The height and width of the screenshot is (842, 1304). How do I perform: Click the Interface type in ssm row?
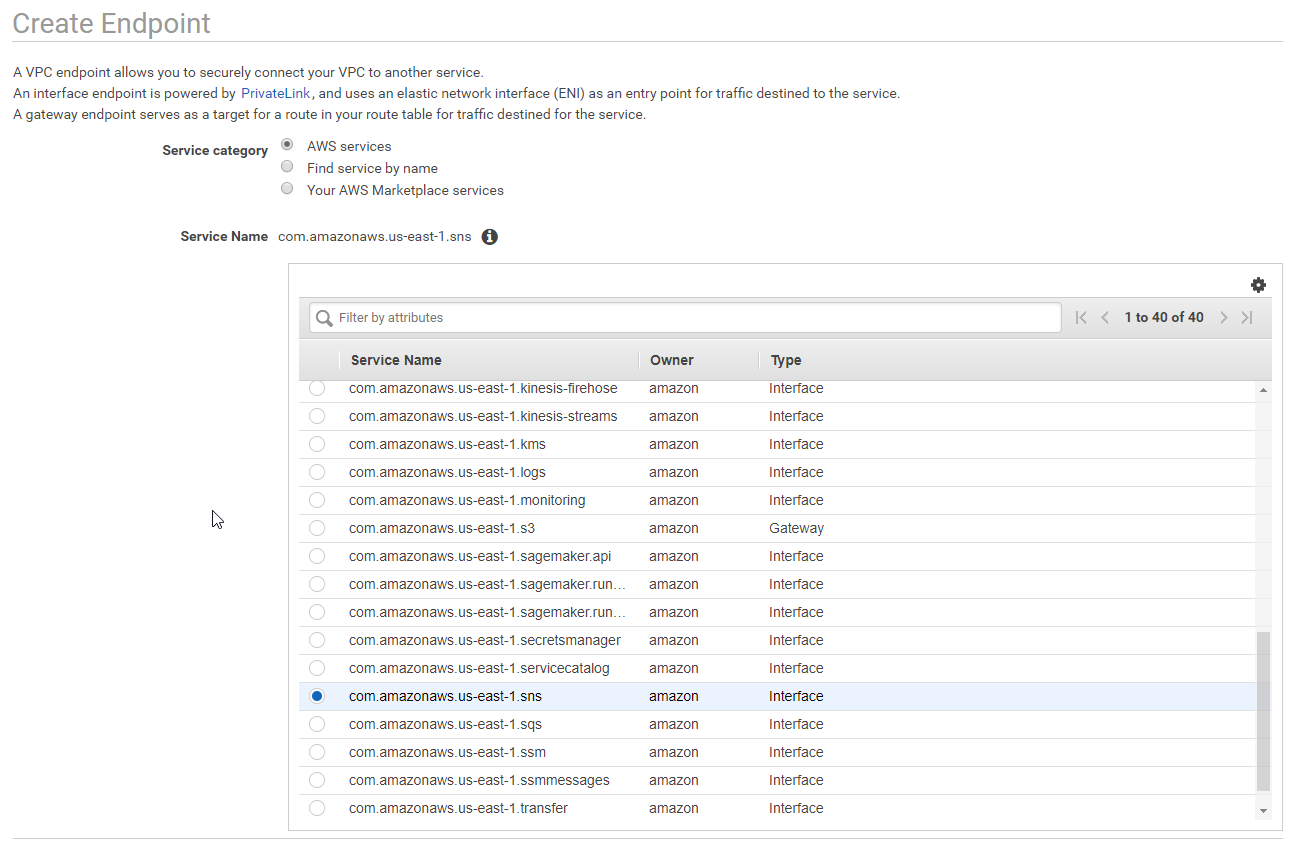[x=796, y=752]
